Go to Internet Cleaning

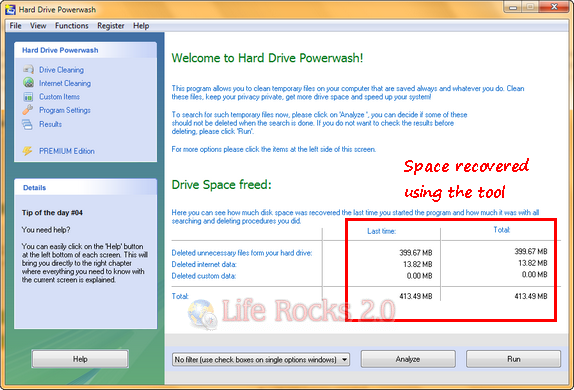pos(65,83)
